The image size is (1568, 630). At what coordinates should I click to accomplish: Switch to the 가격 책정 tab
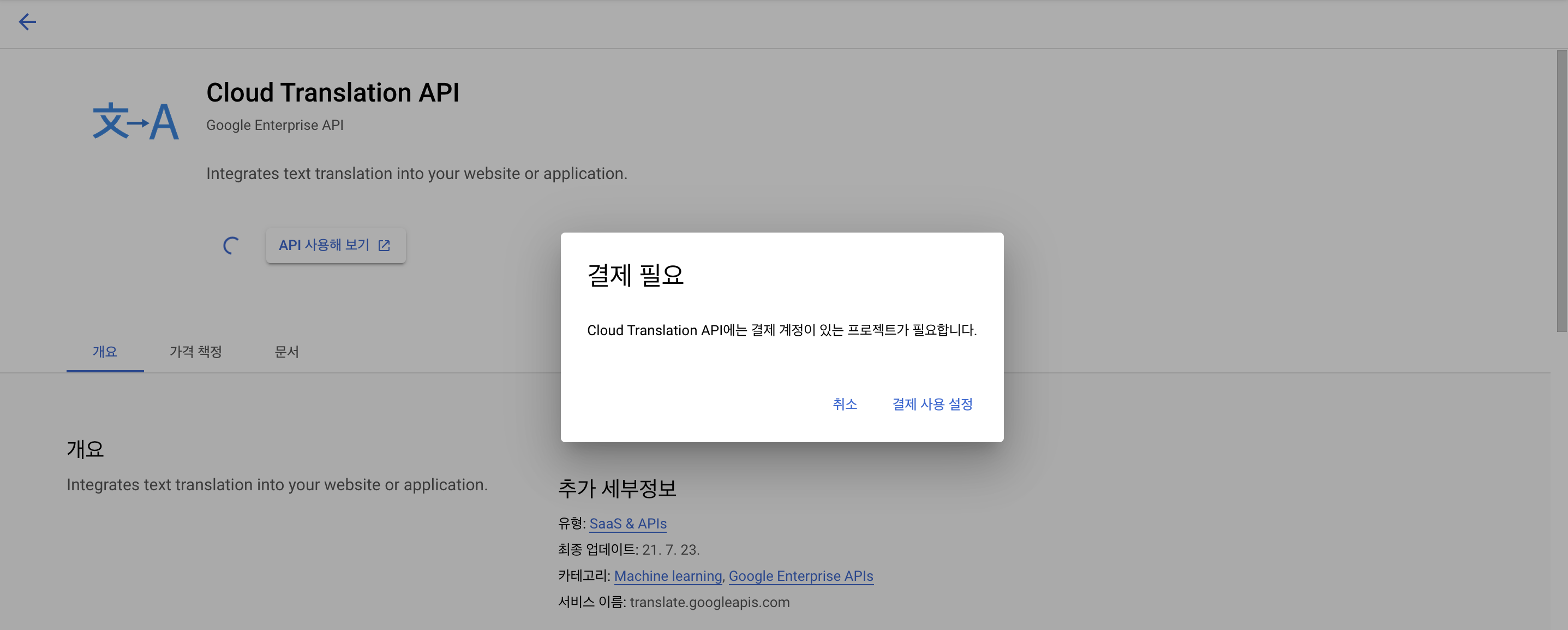[195, 352]
